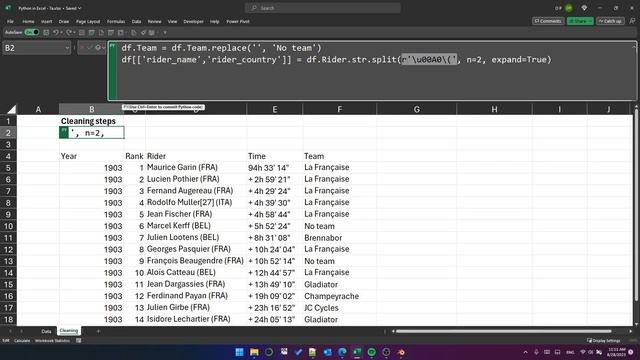Click the user account avatar
Viewport: 640px width, 360px height.
[x=569, y=8]
